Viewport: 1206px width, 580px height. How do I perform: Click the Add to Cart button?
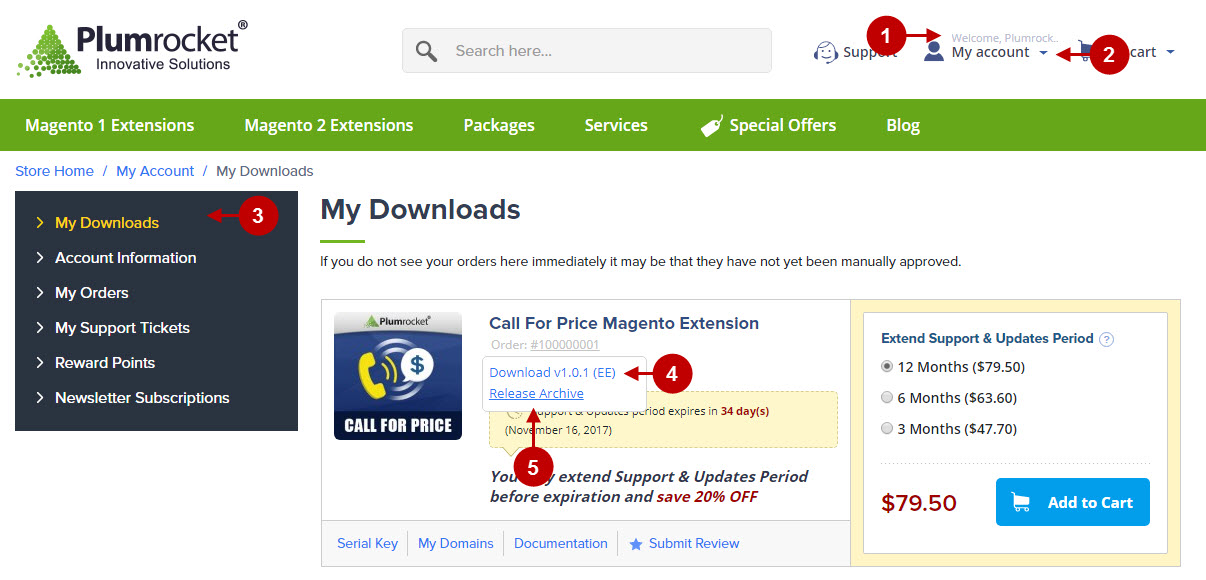(x=1072, y=502)
